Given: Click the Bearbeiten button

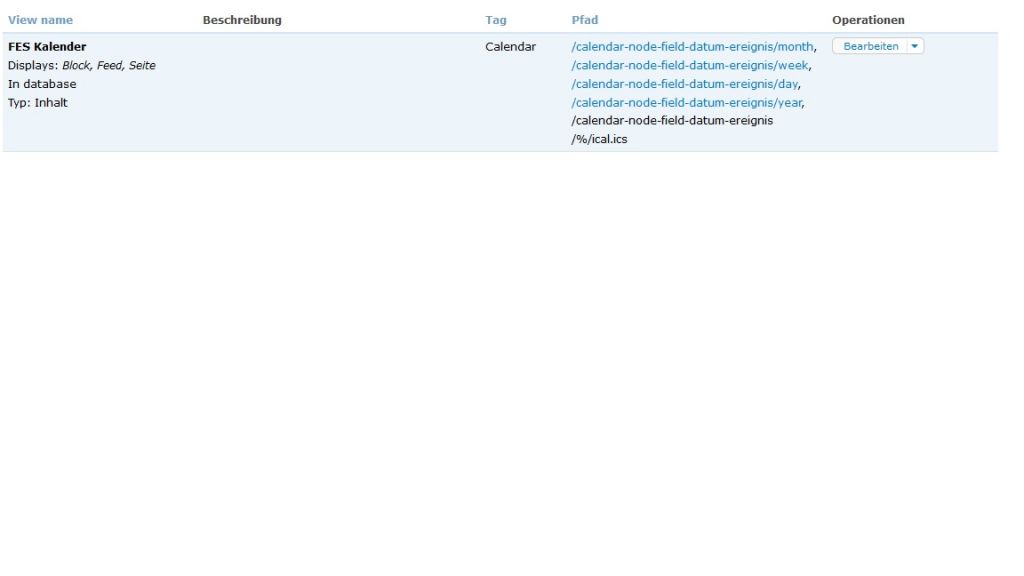Looking at the screenshot, I should pos(871,47).
